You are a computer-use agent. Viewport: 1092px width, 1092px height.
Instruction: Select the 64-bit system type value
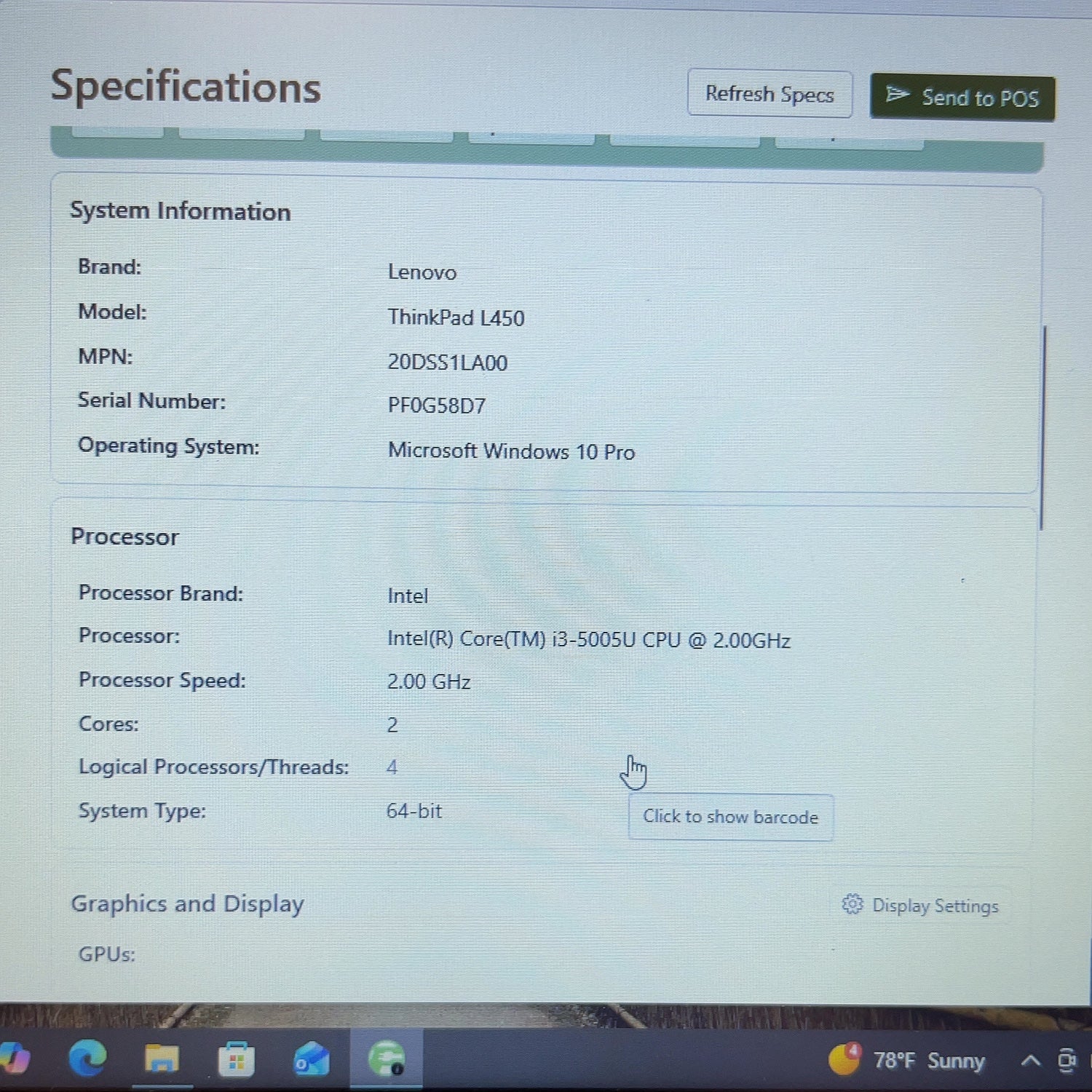[x=414, y=811]
